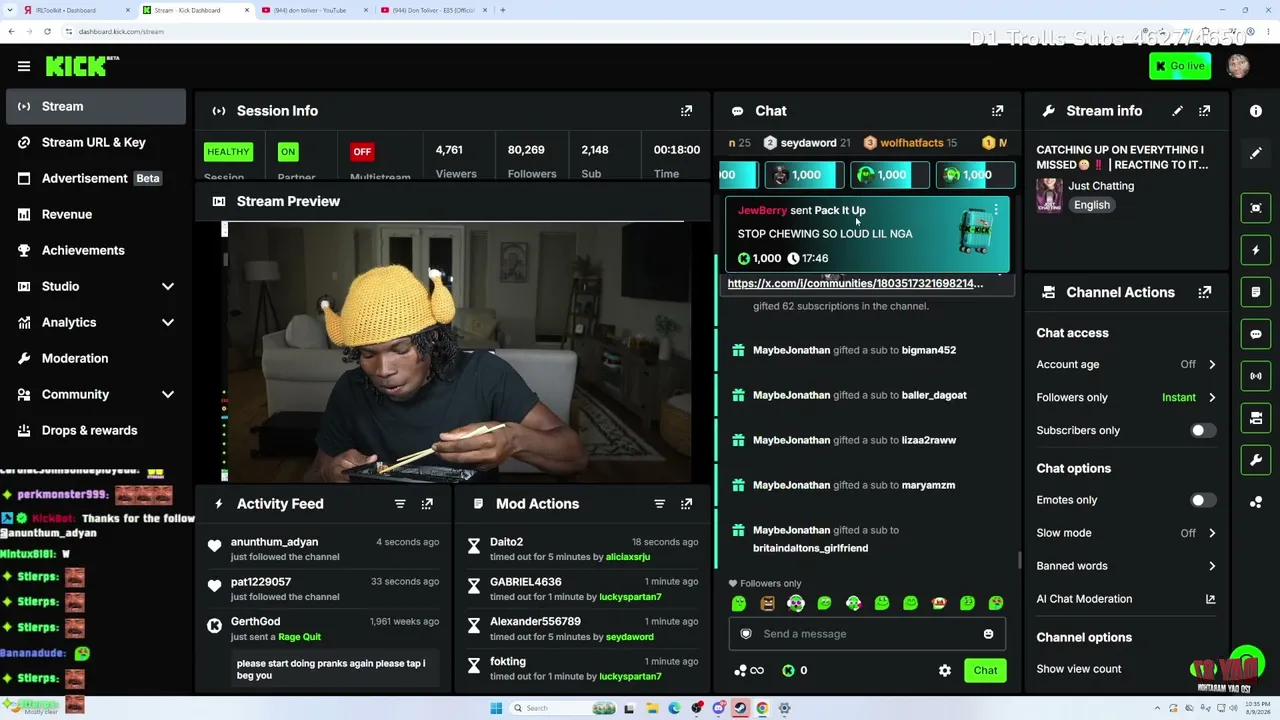Viewport: 1280px width, 720px height.
Task: Filter the Activity Feed
Action: tap(400, 504)
